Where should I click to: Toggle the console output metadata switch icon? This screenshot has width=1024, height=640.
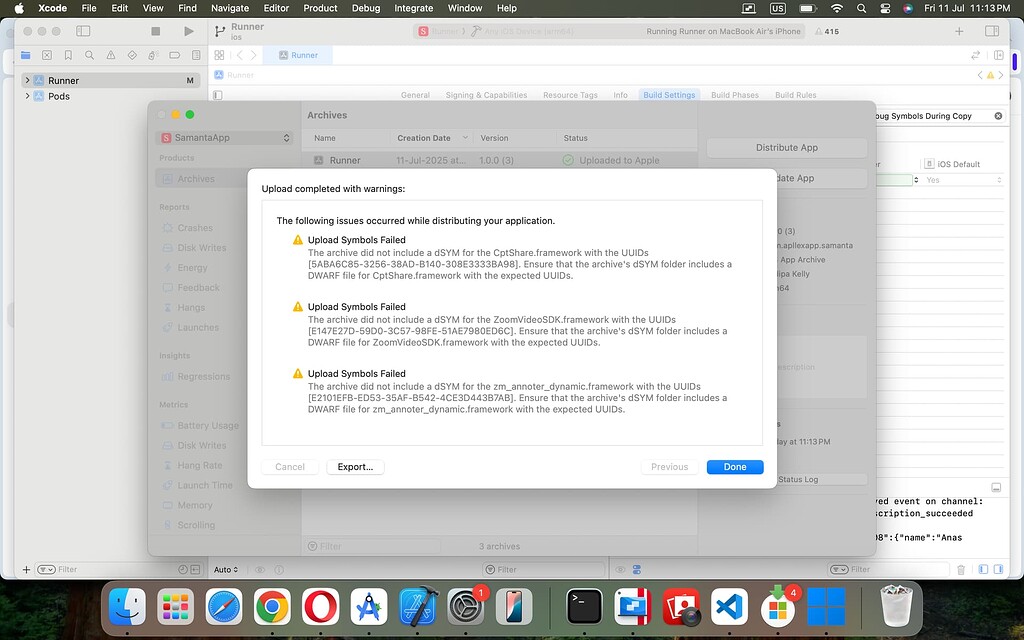(637, 569)
